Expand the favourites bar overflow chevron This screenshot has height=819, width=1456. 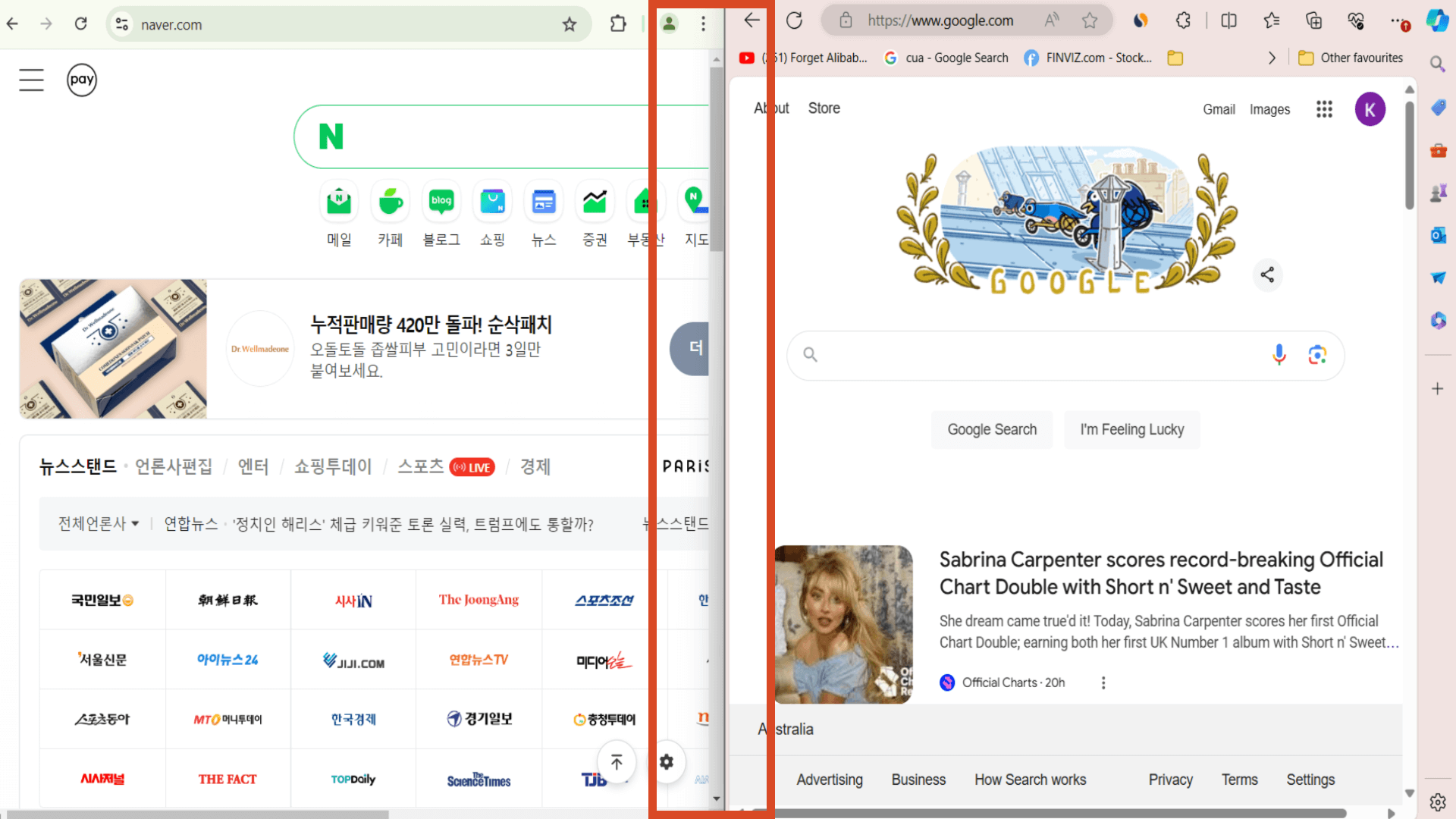[x=1272, y=58]
